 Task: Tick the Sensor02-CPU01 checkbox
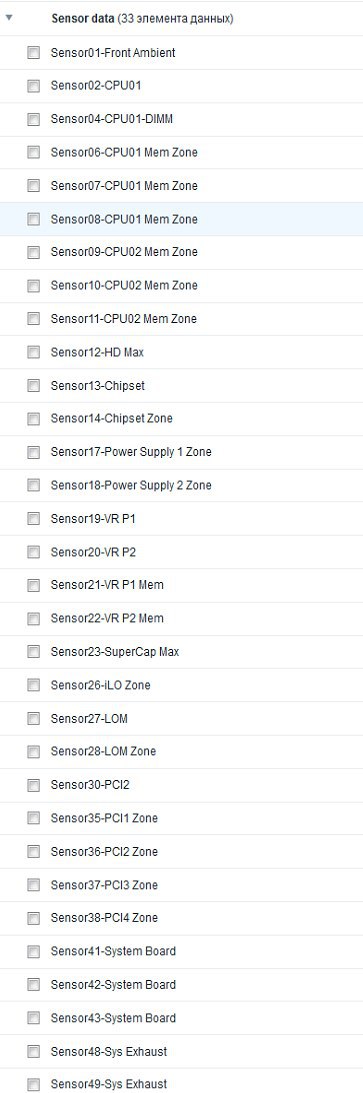[x=33, y=86]
